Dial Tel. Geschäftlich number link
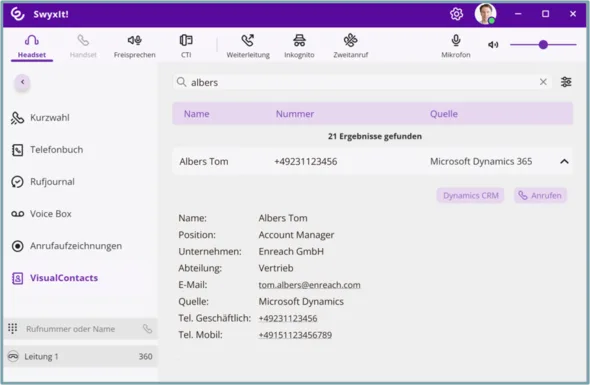Image resolution: width=590 pixels, height=385 pixels. click(288, 318)
